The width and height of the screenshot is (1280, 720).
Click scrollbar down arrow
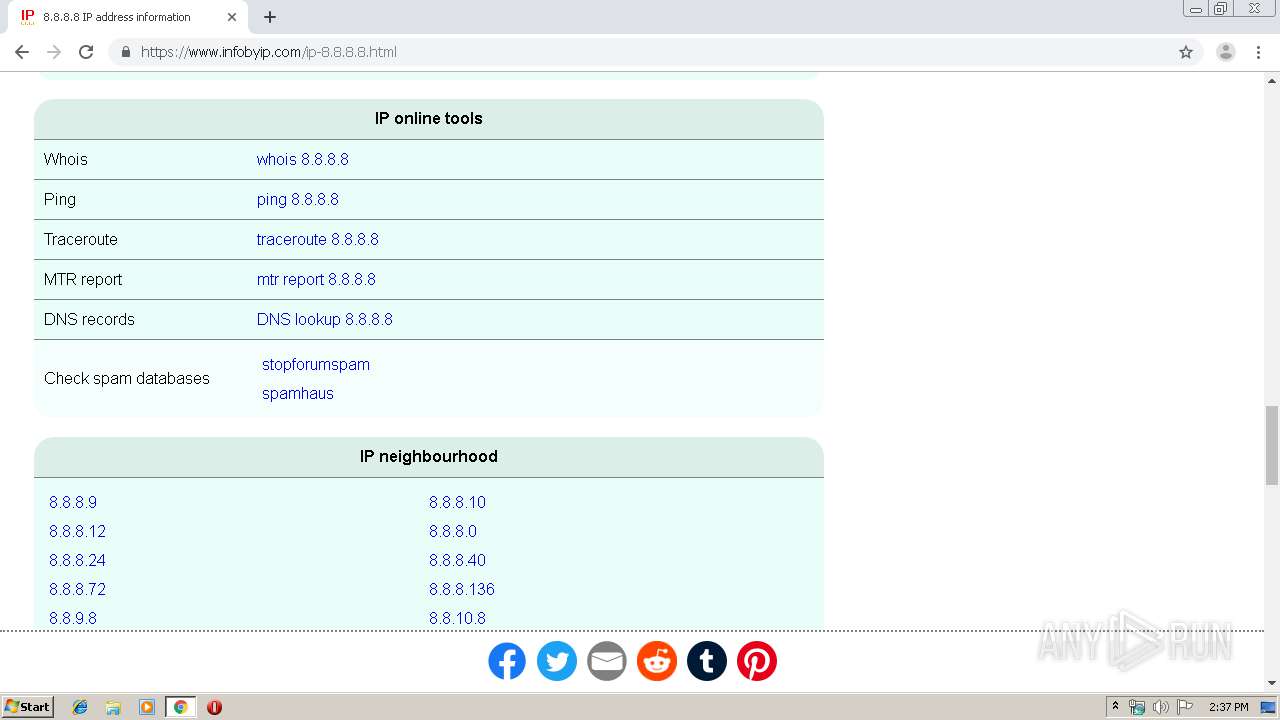[1272, 683]
